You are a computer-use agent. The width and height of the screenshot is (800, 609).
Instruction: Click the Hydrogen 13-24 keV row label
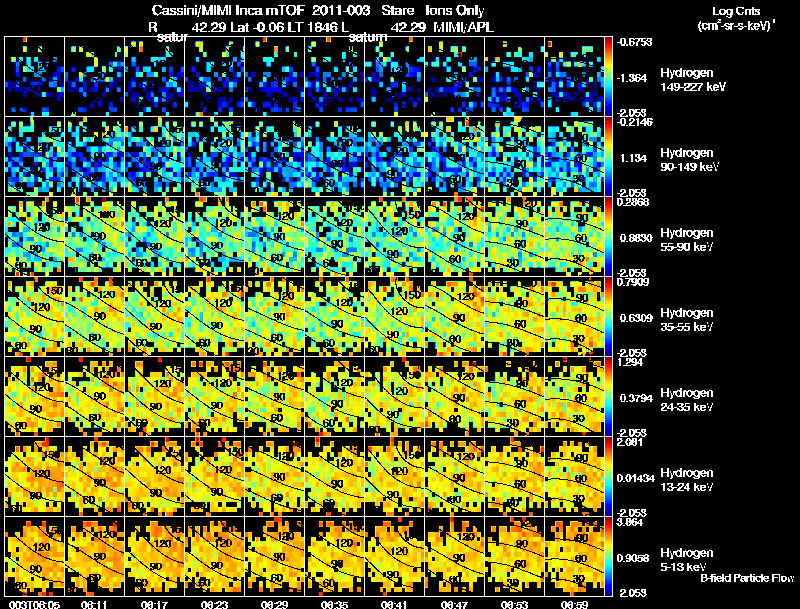pos(686,480)
